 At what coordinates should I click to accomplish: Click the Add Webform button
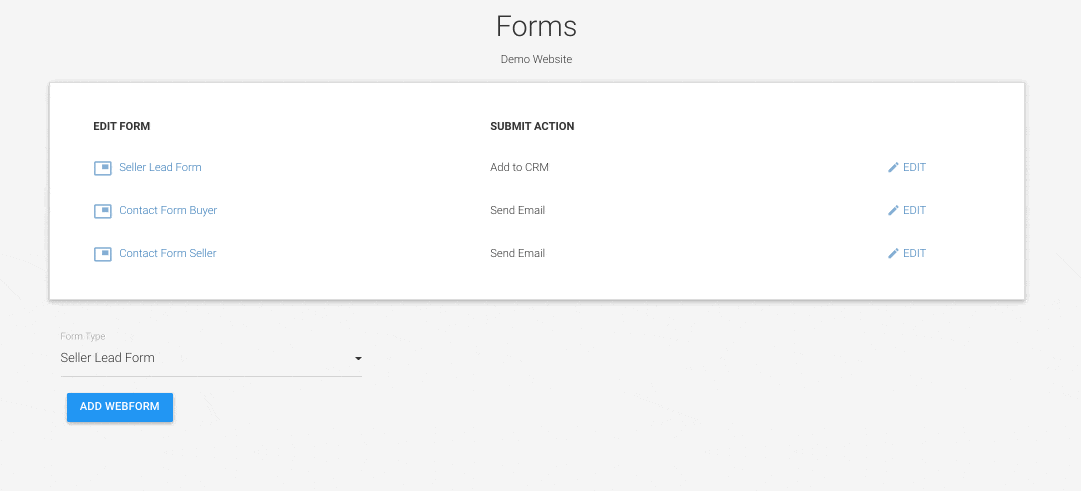[x=120, y=407]
